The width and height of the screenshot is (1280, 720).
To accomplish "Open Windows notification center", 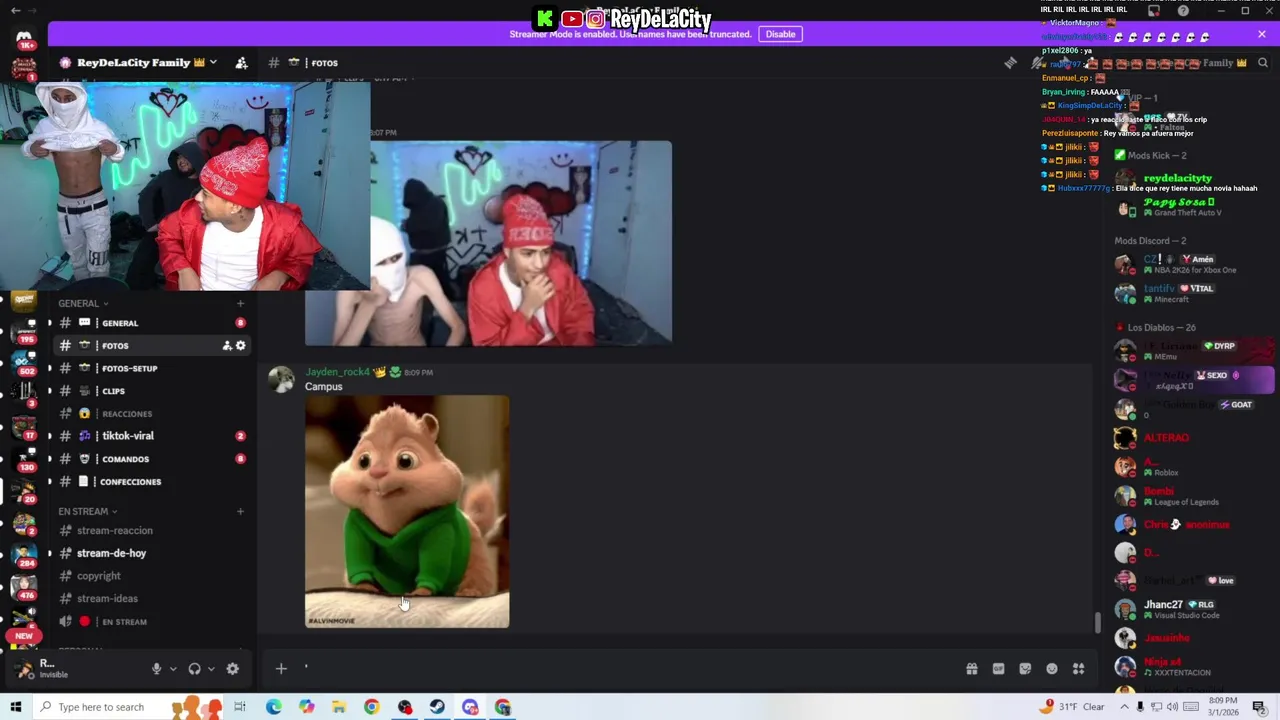I will coord(1259,707).
